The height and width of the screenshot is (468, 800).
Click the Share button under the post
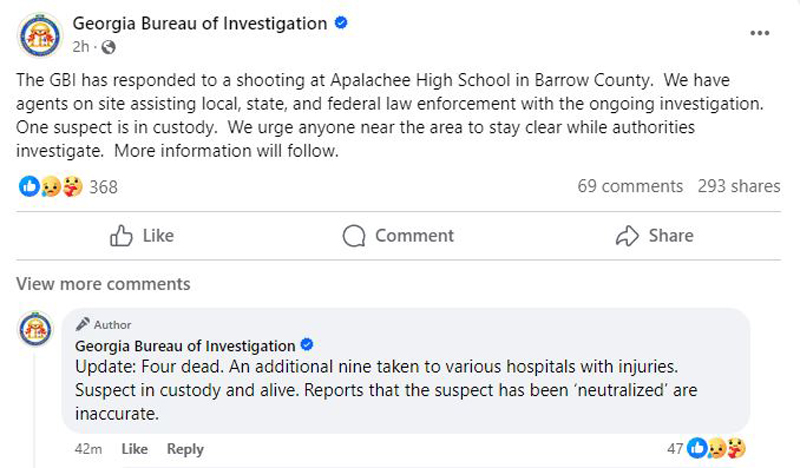655,236
